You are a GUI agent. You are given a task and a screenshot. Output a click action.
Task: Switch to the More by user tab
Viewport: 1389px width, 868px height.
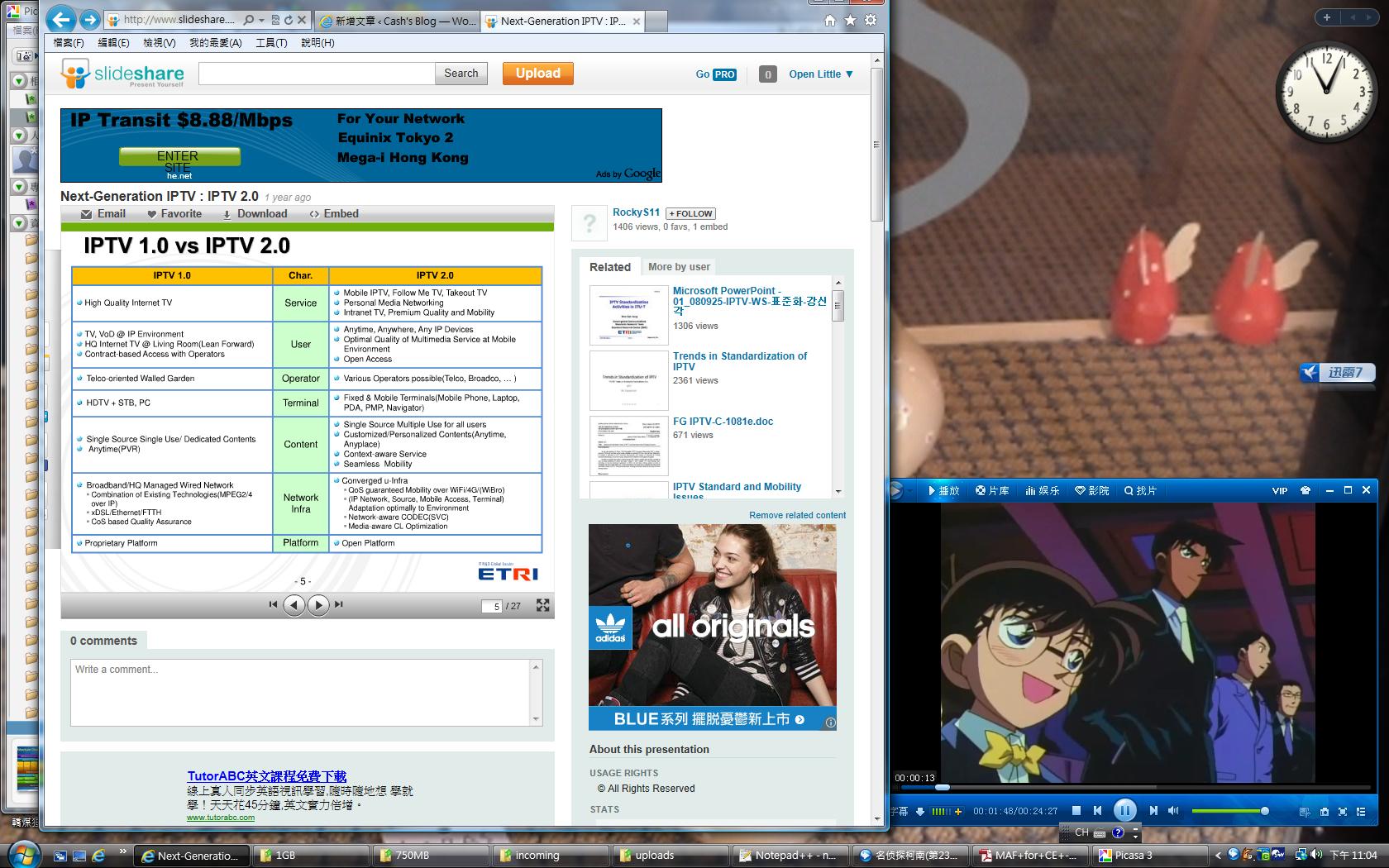(x=679, y=267)
